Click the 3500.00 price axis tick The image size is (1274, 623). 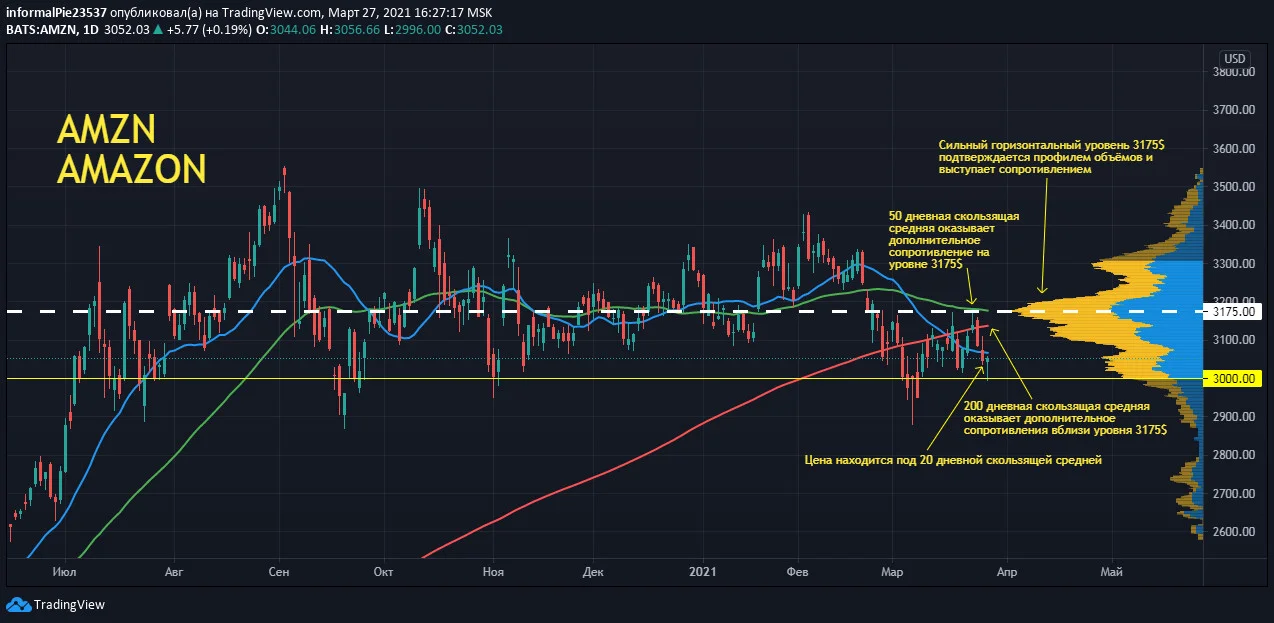coord(1233,187)
